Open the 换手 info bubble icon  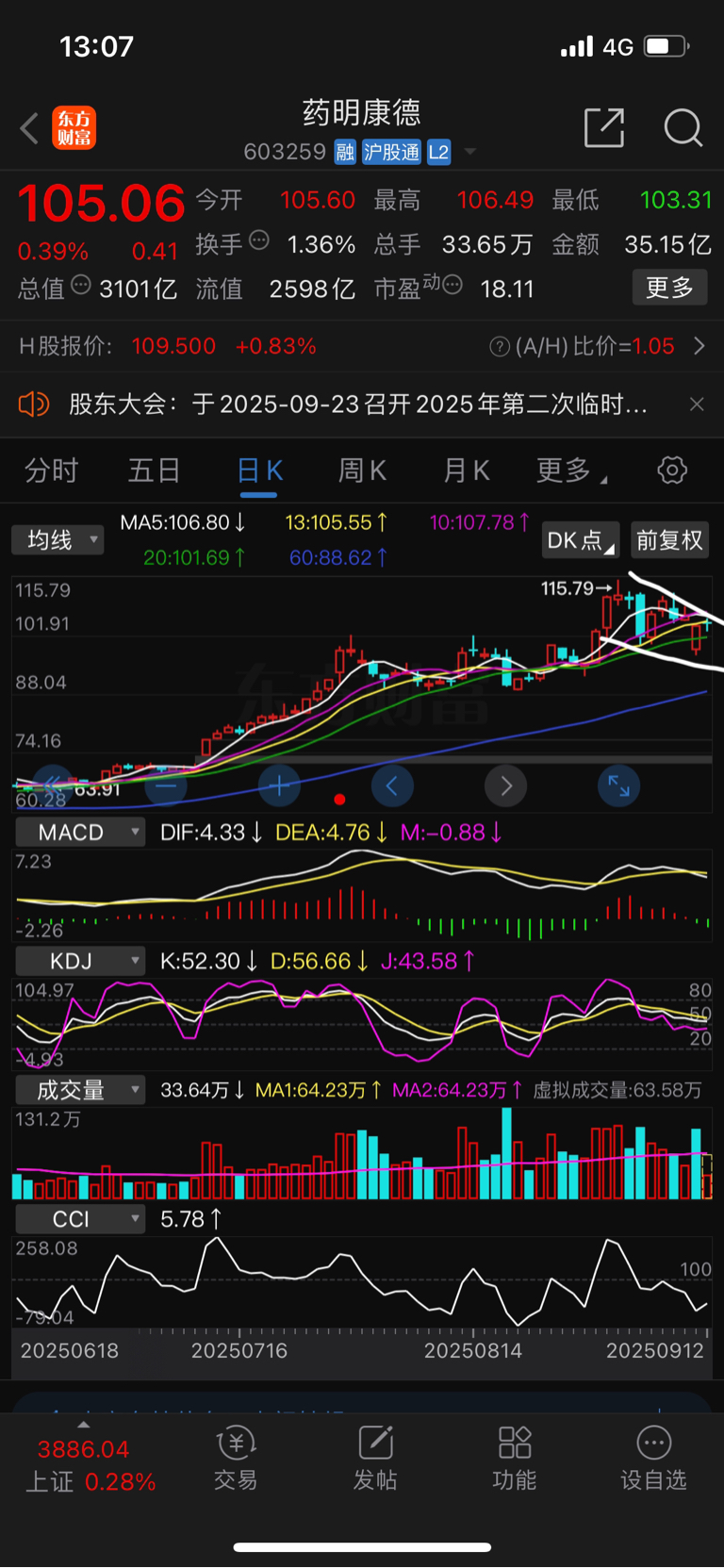point(258,240)
